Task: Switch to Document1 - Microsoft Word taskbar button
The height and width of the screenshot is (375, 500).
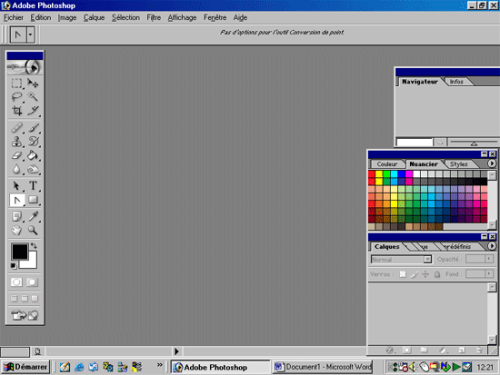Action: (323, 367)
